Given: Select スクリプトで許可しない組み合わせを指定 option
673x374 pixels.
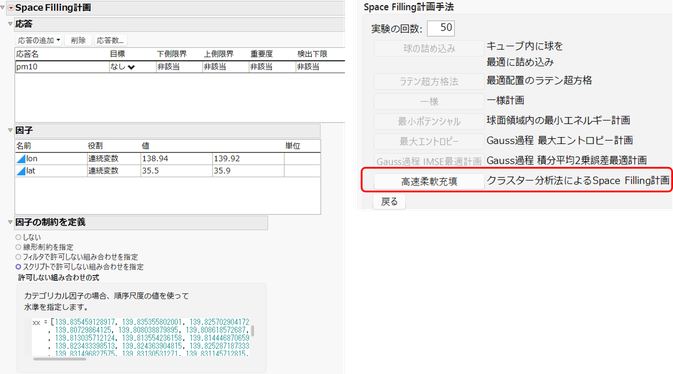Looking at the screenshot, I should point(18,267).
